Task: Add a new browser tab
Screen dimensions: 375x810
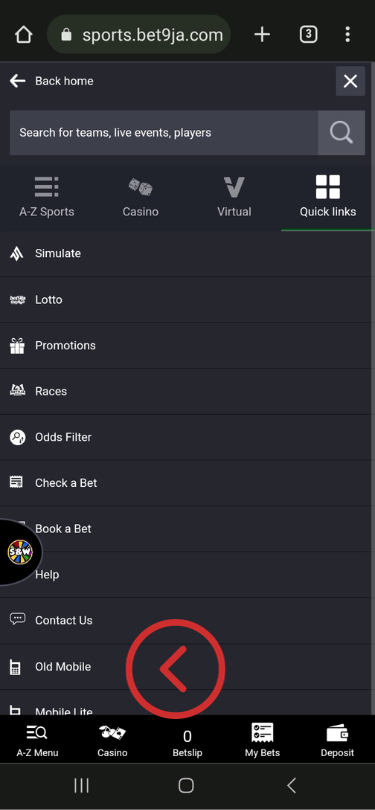Action: [262, 35]
